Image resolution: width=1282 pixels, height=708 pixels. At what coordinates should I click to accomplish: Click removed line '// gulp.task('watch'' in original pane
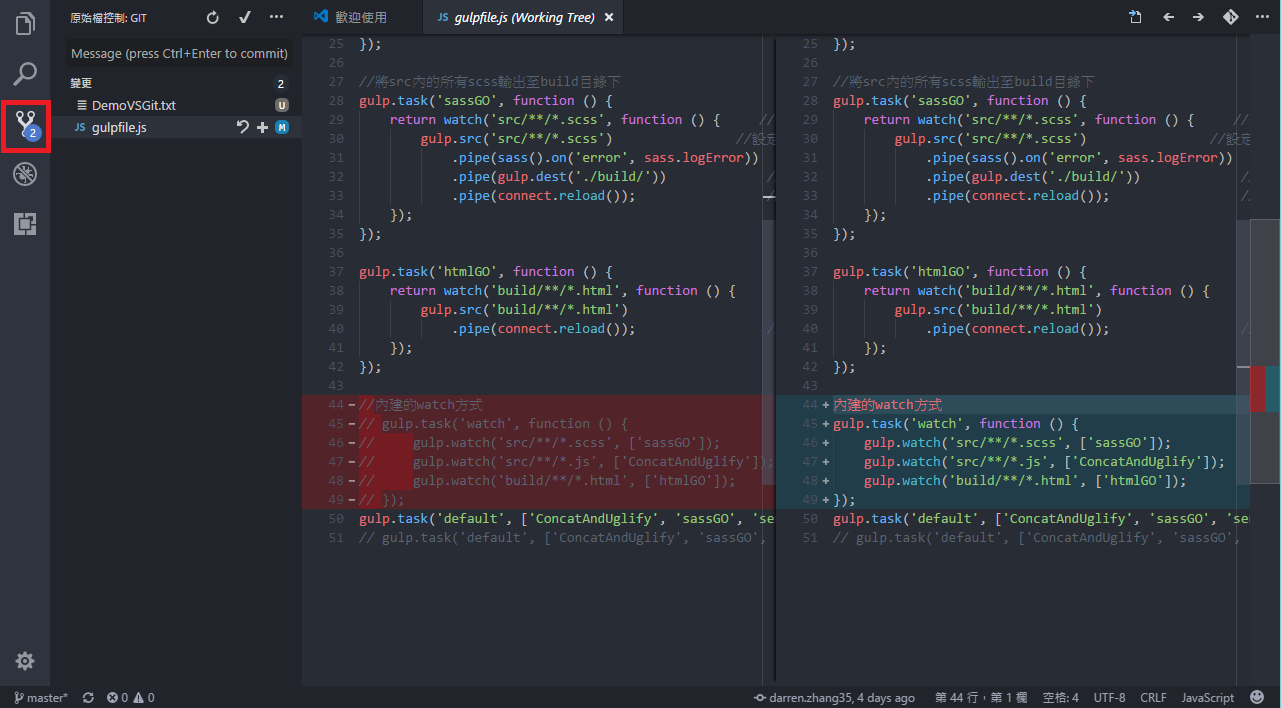494,424
